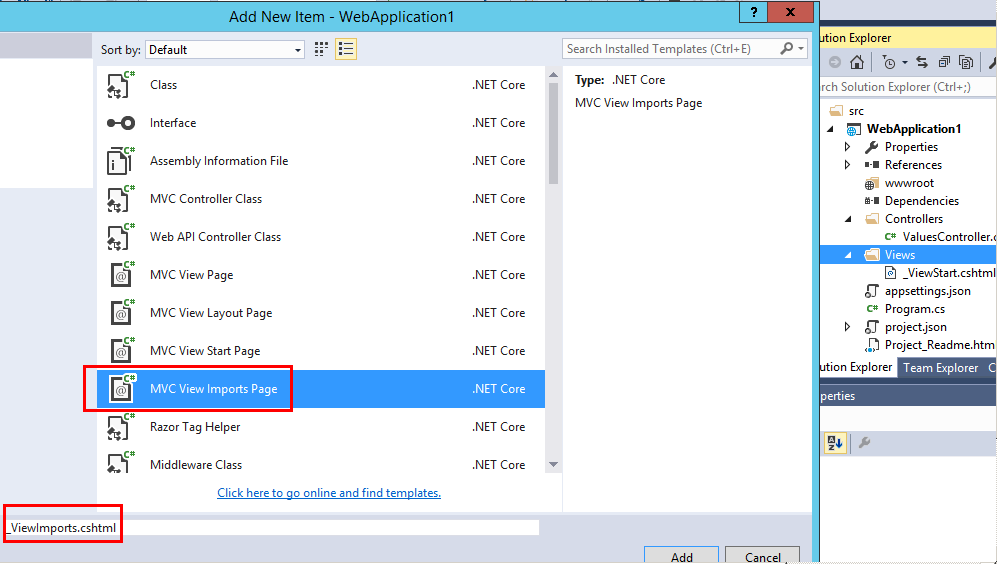This screenshot has height=564, width=997.
Task: Select the Class template icon
Action: coord(121,85)
